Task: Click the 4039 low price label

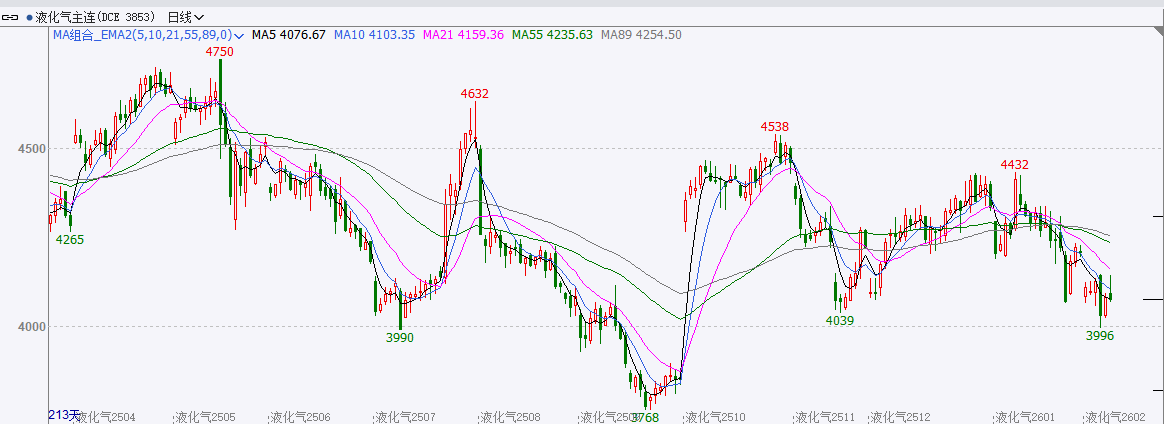Action: pos(839,320)
